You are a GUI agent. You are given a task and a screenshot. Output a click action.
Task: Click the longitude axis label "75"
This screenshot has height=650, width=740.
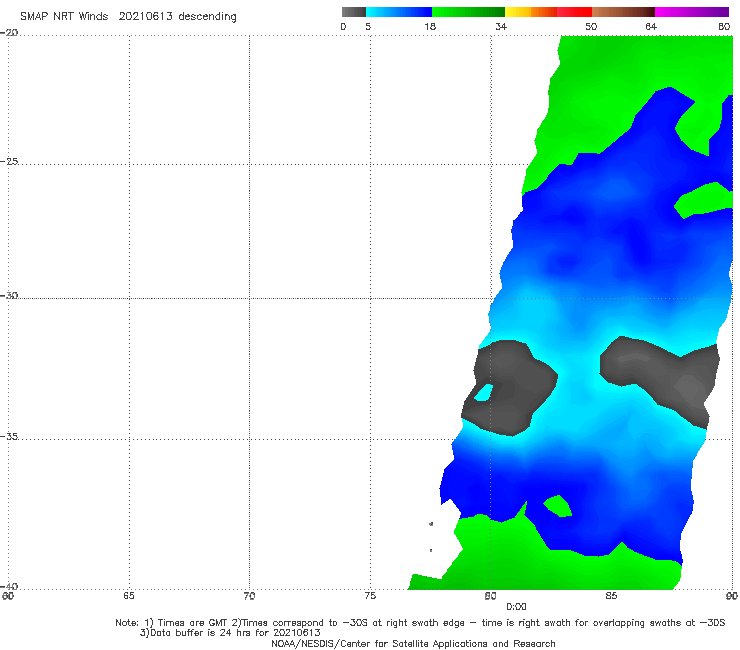370,596
